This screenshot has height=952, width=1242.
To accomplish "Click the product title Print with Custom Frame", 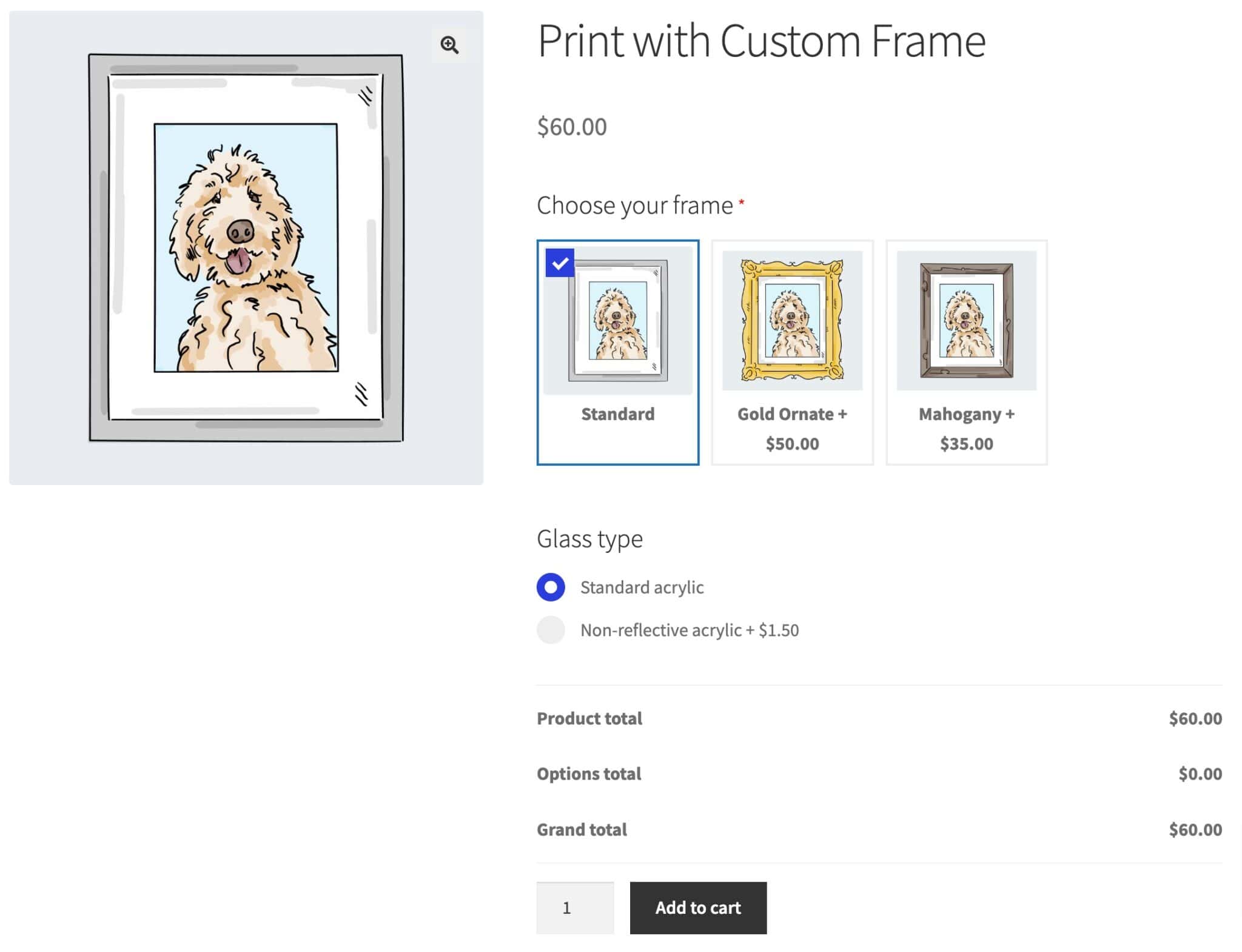I will pos(762,41).
